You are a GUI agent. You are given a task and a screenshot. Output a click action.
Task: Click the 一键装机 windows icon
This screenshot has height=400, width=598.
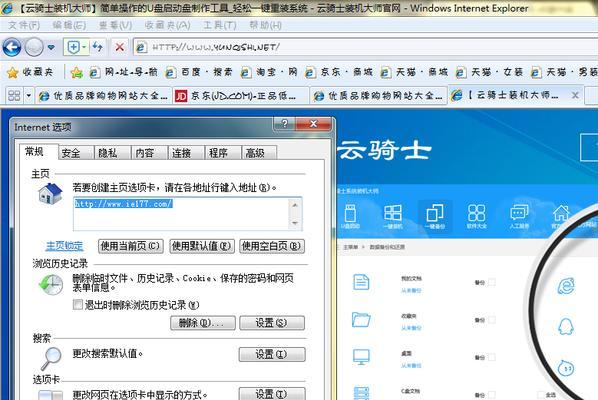coord(393,213)
